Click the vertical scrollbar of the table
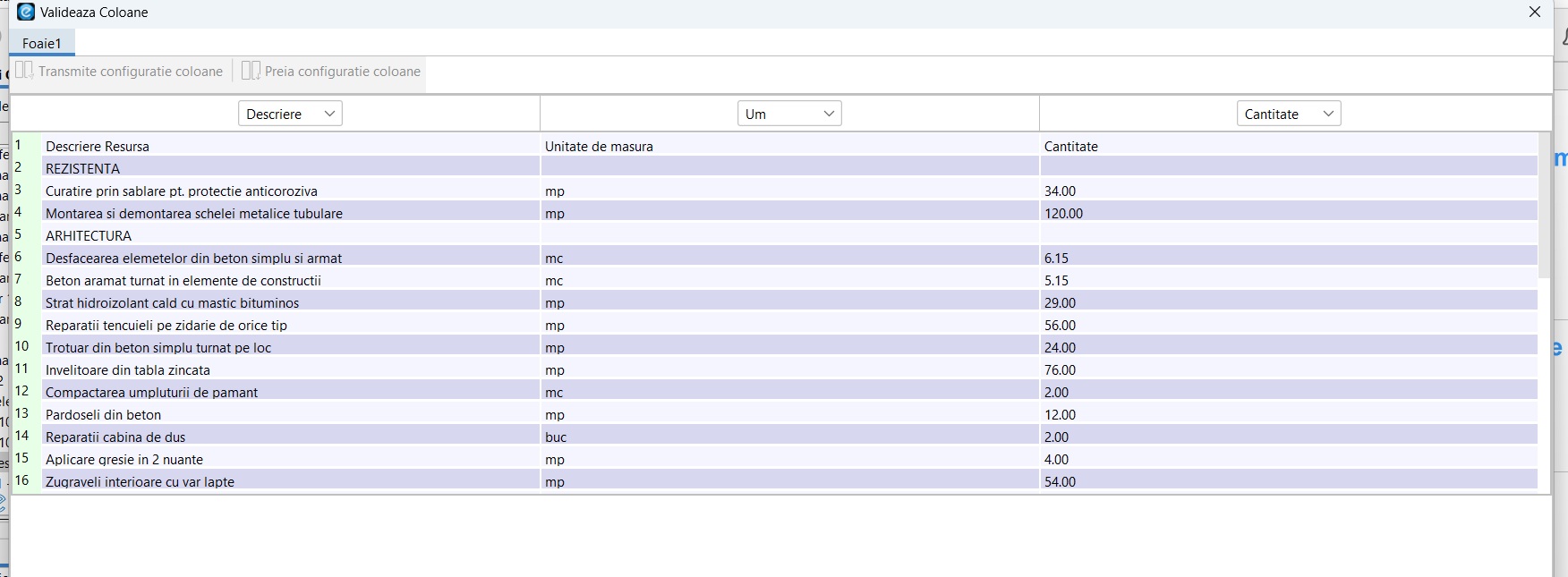Image resolution: width=1568 pixels, height=577 pixels. pos(1544,206)
